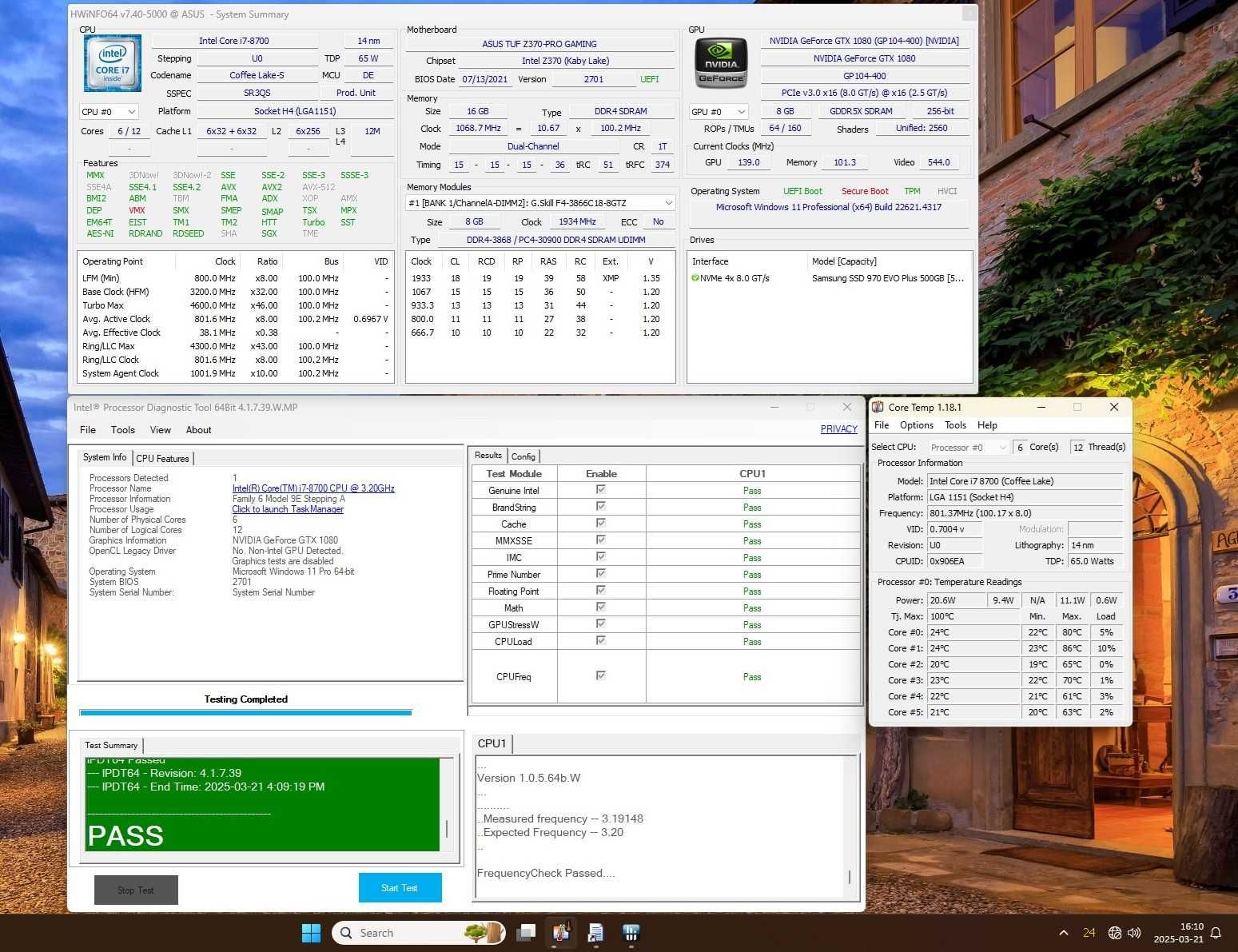The width and height of the screenshot is (1238, 952).
Task: Open File menu in Intel Diagnostic Tool
Action: click(x=88, y=430)
